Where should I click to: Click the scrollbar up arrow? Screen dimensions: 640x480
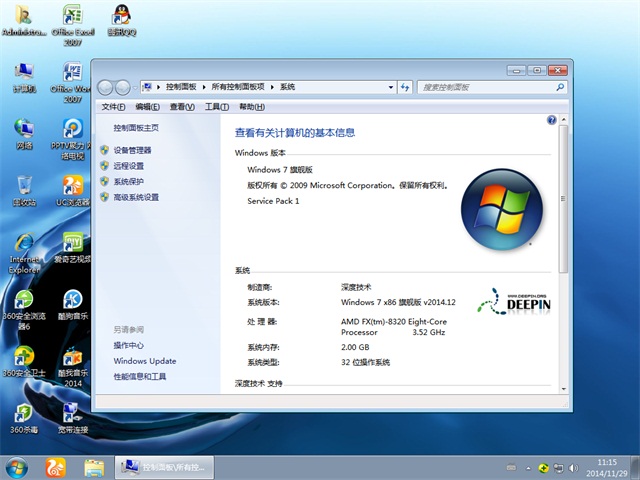point(564,120)
